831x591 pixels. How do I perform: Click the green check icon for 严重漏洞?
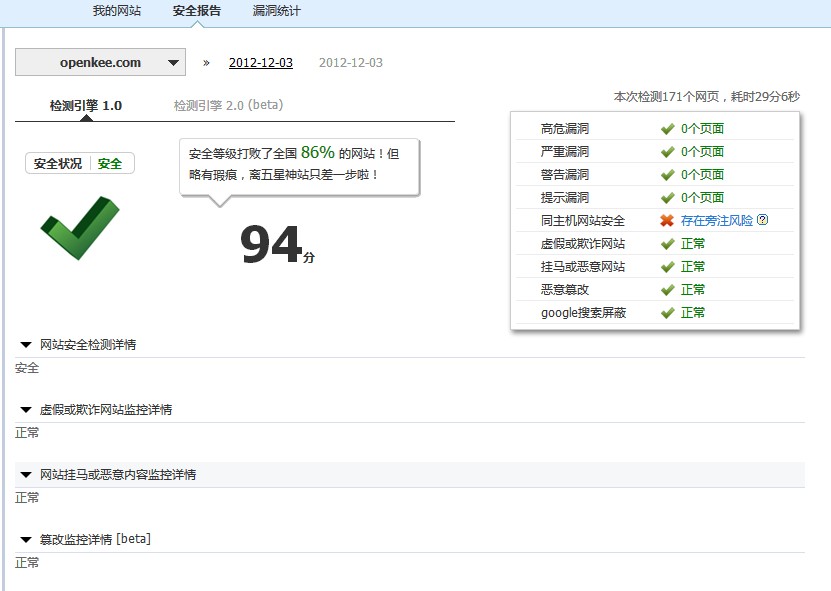[x=667, y=151]
